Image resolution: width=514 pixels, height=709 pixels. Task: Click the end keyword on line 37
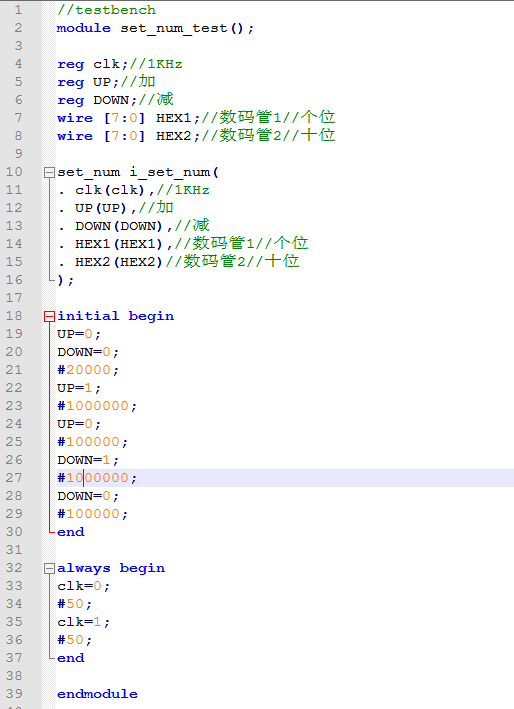(x=71, y=658)
